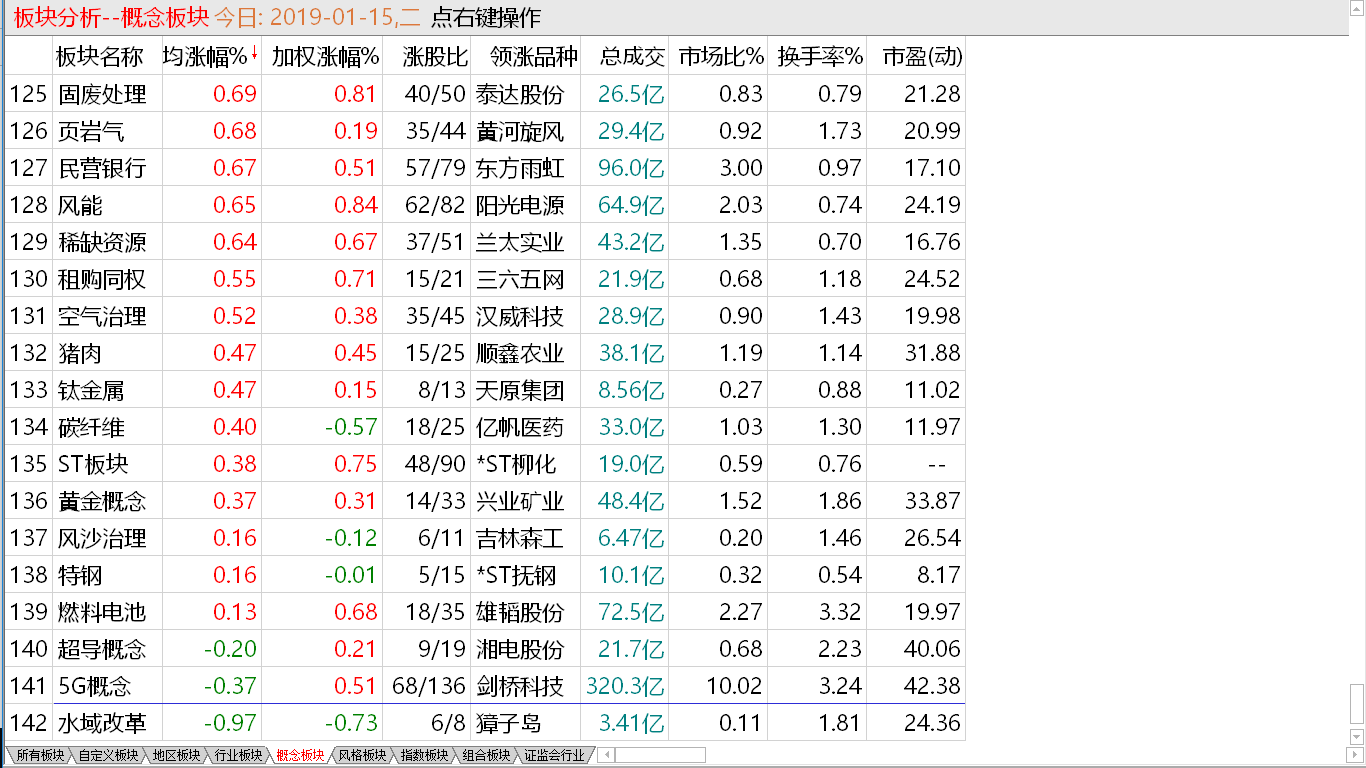
Task: Select the 风格板块 tab
Action: point(361,755)
